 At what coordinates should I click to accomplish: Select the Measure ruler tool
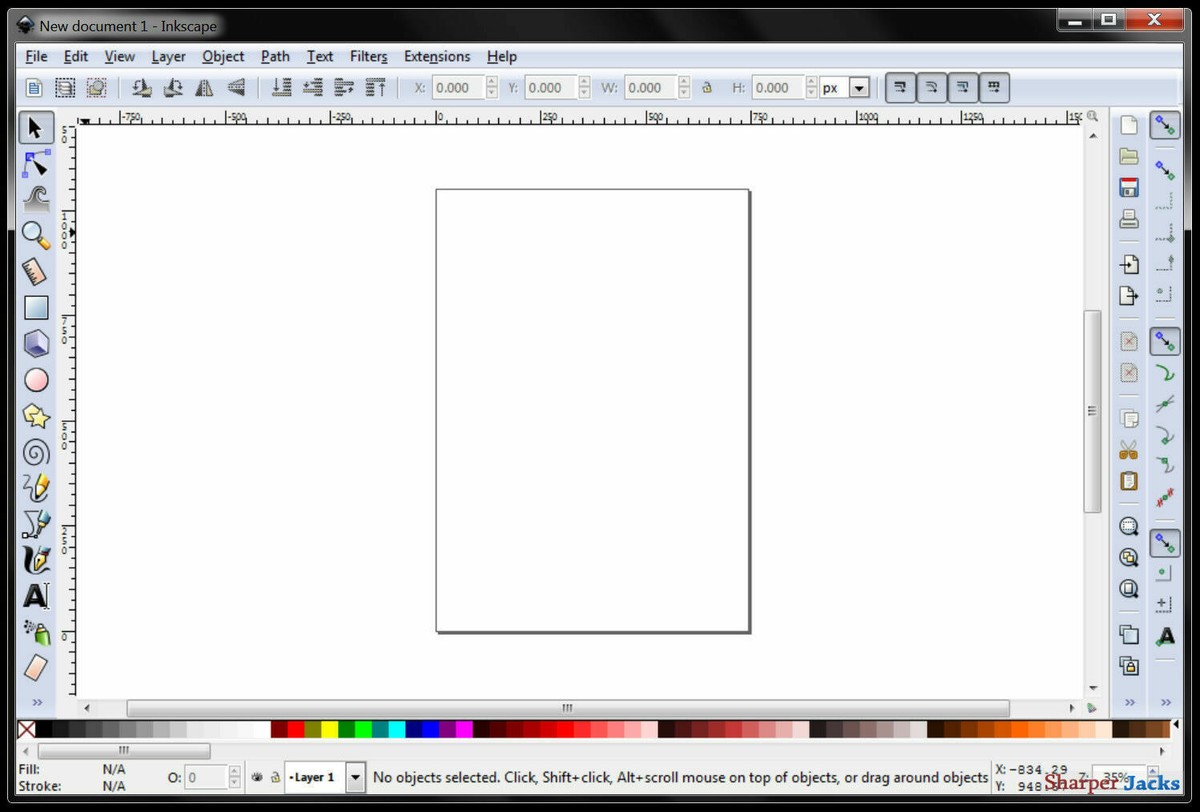point(36,271)
